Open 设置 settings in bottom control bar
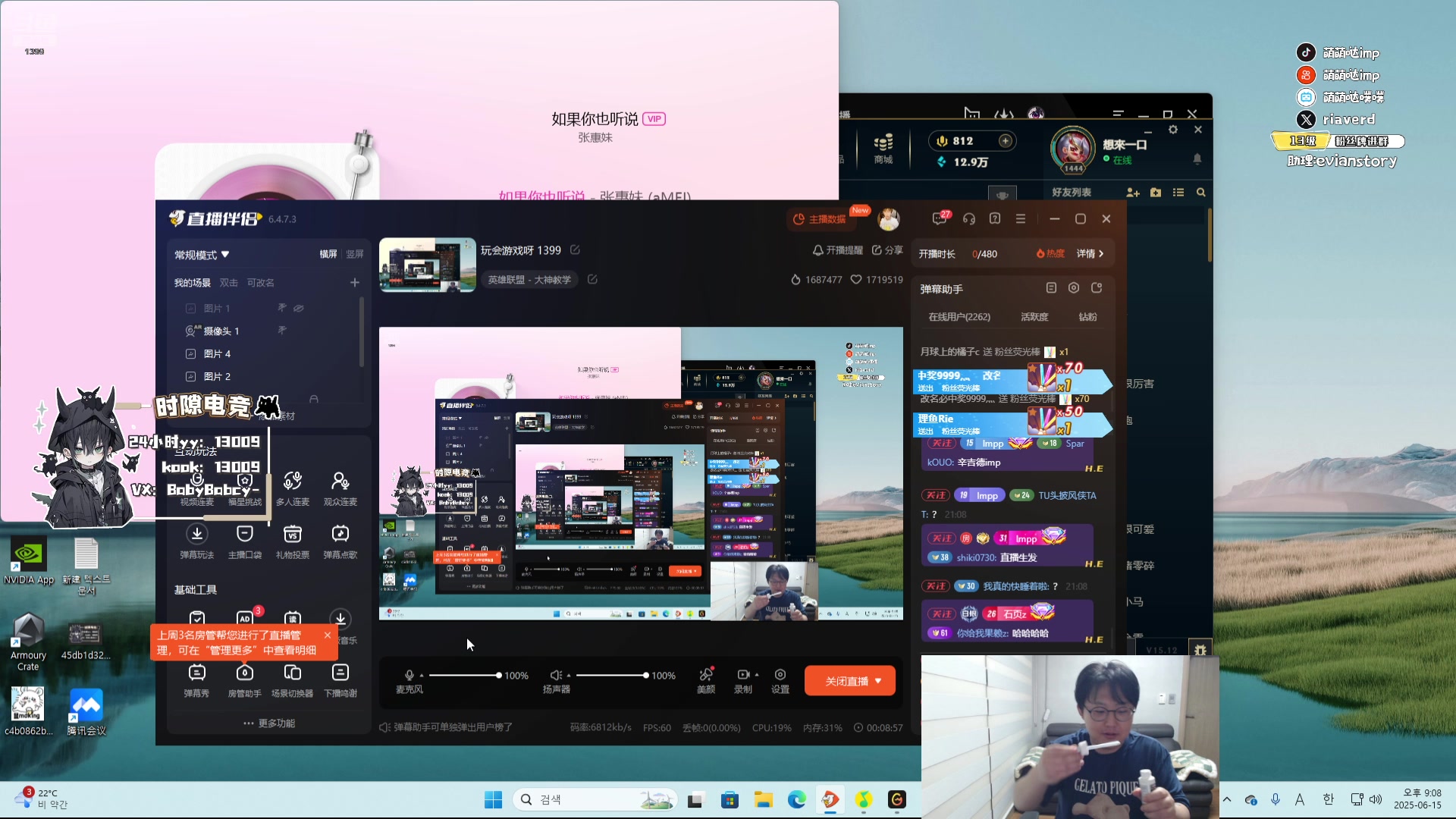Image resolution: width=1456 pixels, height=819 pixels. [x=780, y=680]
